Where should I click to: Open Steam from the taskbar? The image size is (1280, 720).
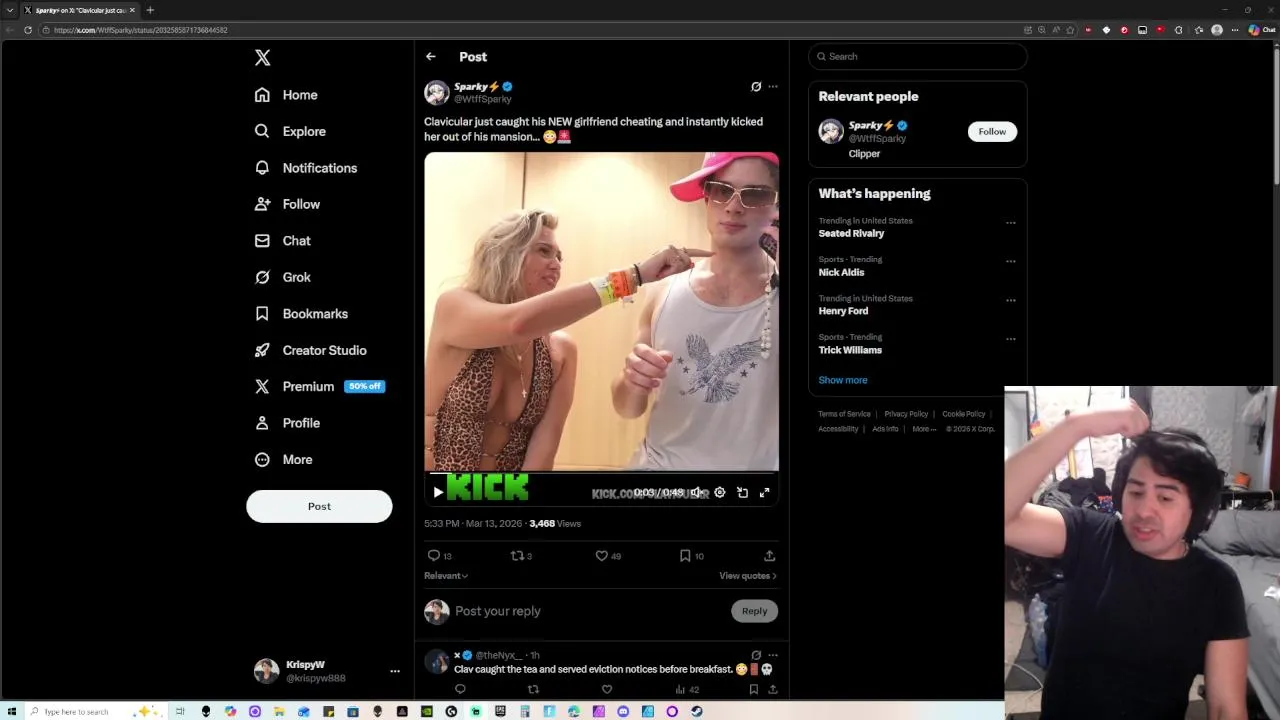tap(696, 712)
